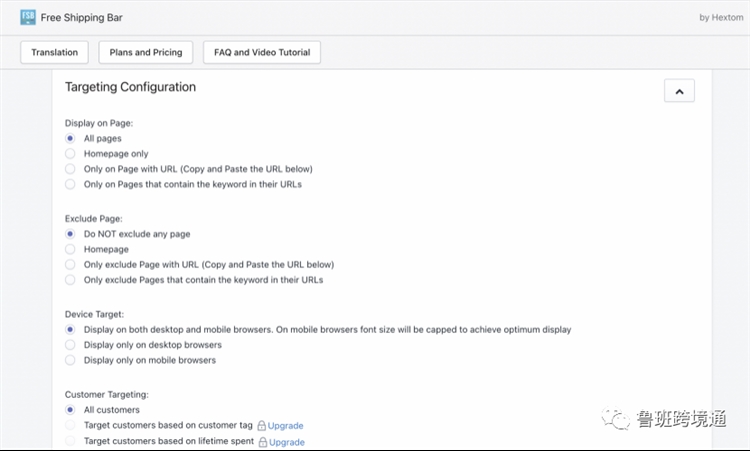Open FAQ and Video Tutorial
750x451 pixels.
pos(261,52)
